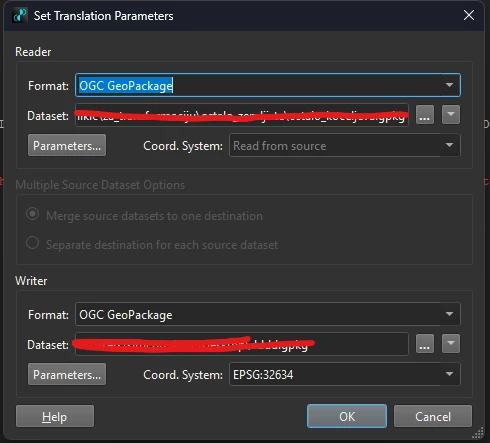This screenshot has width=490, height=443.
Task: Grab the resize grip in dialog corner
Action: click(478, 433)
